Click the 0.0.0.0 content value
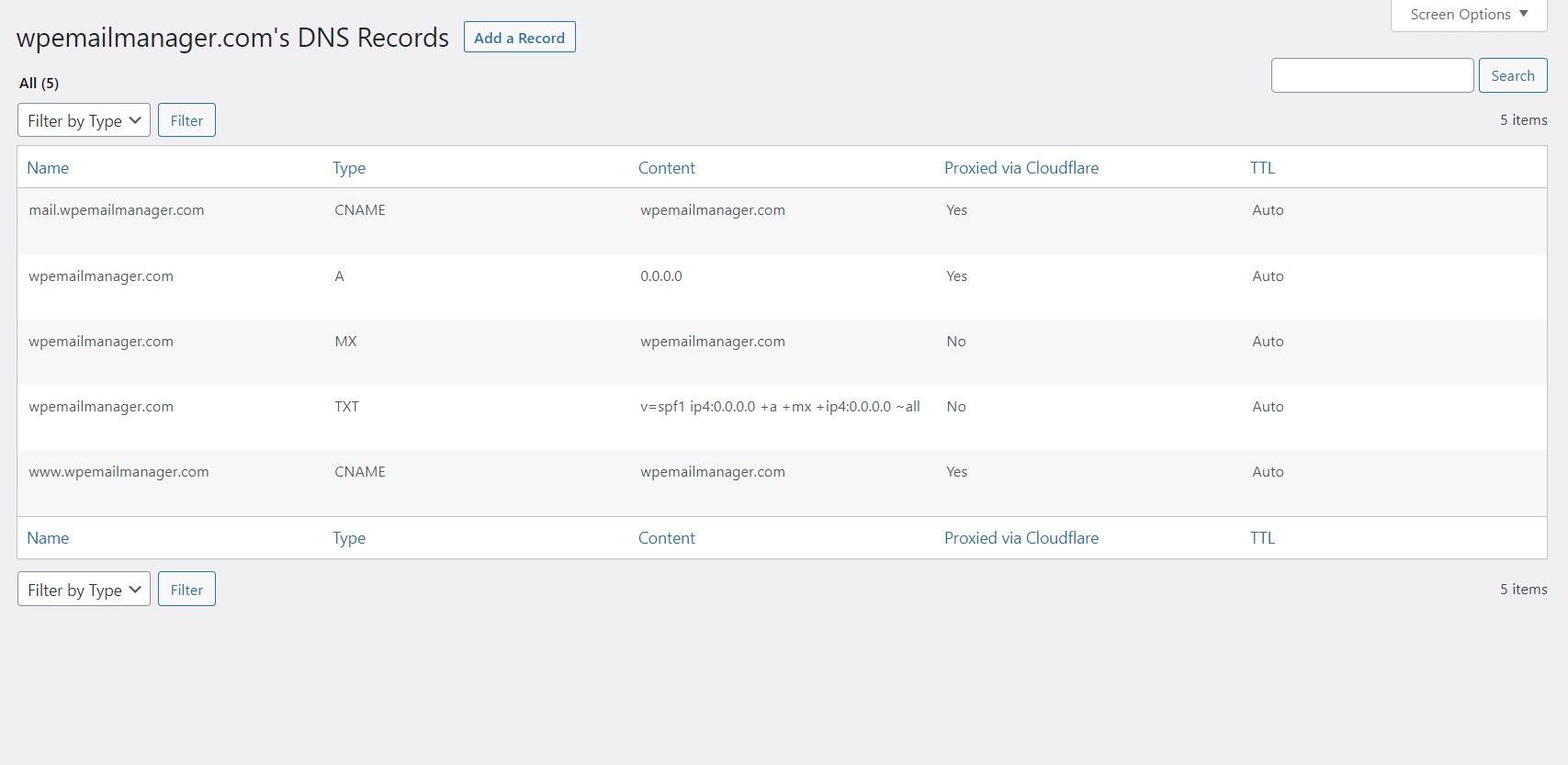 pyautogui.click(x=661, y=276)
